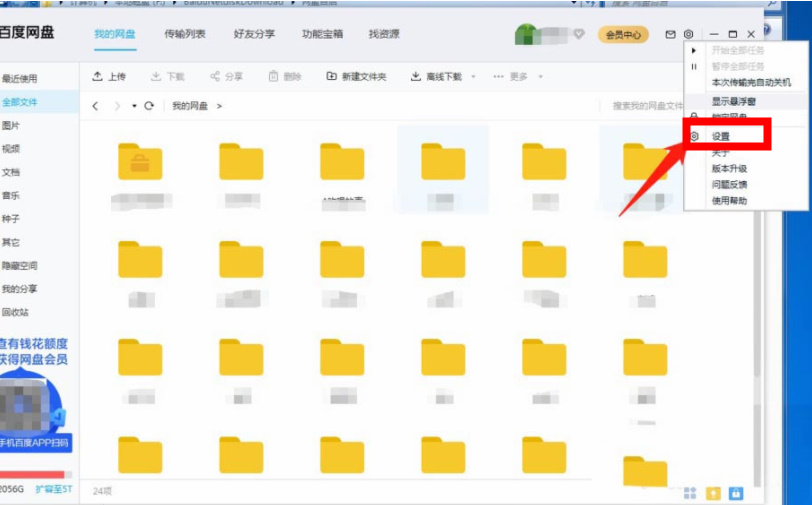Click the hexagon settings gear in title bar
Image resolution: width=812 pixels, height=505 pixels.
pos(688,34)
